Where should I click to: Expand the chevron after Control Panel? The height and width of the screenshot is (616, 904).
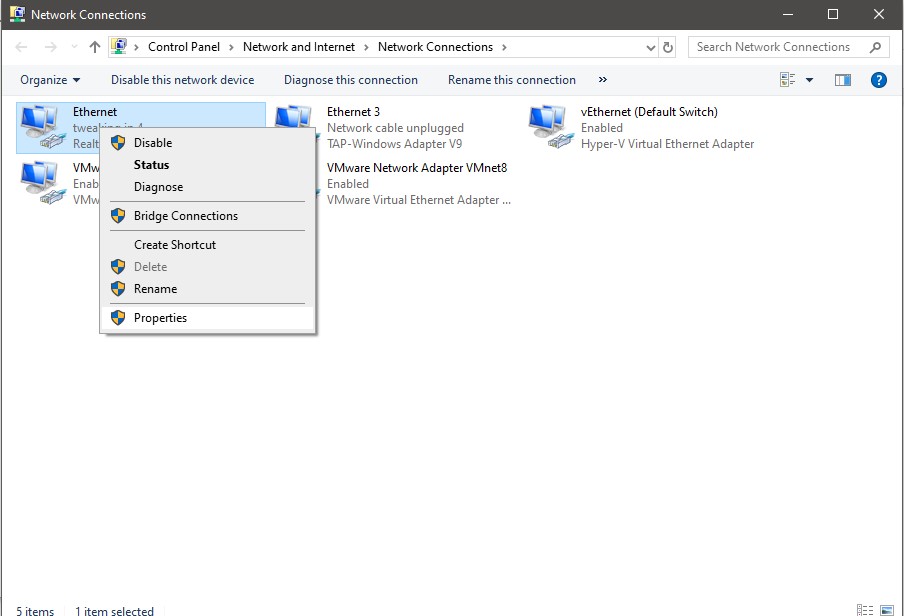[231, 47]
